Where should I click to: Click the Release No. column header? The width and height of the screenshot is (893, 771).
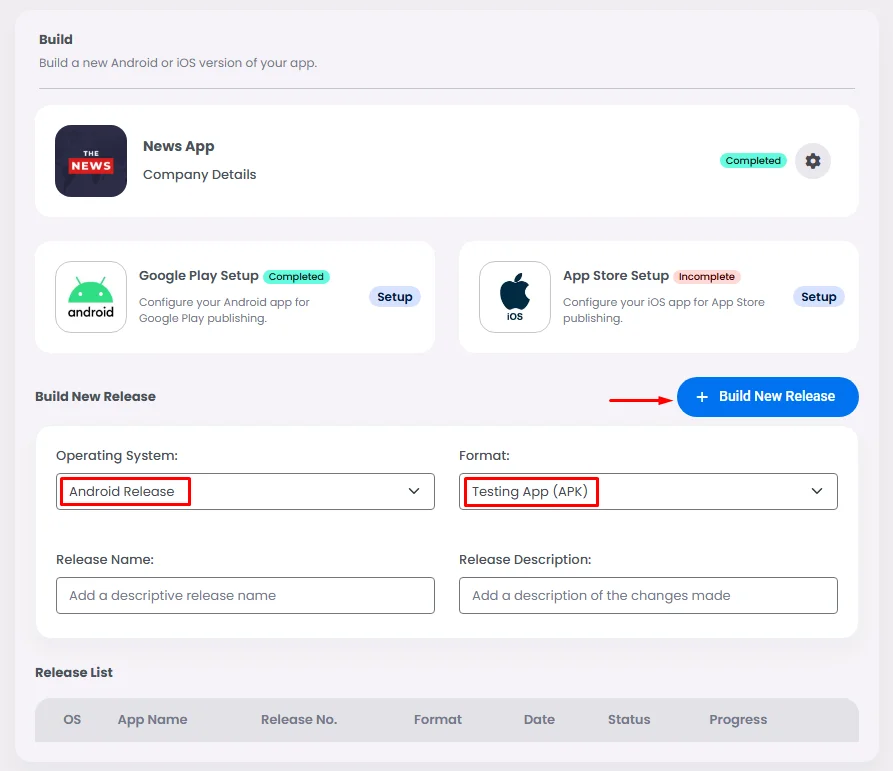(x=299, y=720)
